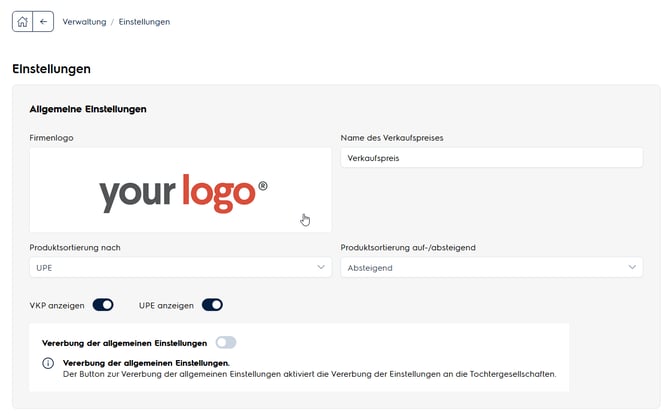670x416 pixels.
Task: Enable Vererbung der allgemeinen Einstellungen toggle
Action: point(226,343)
